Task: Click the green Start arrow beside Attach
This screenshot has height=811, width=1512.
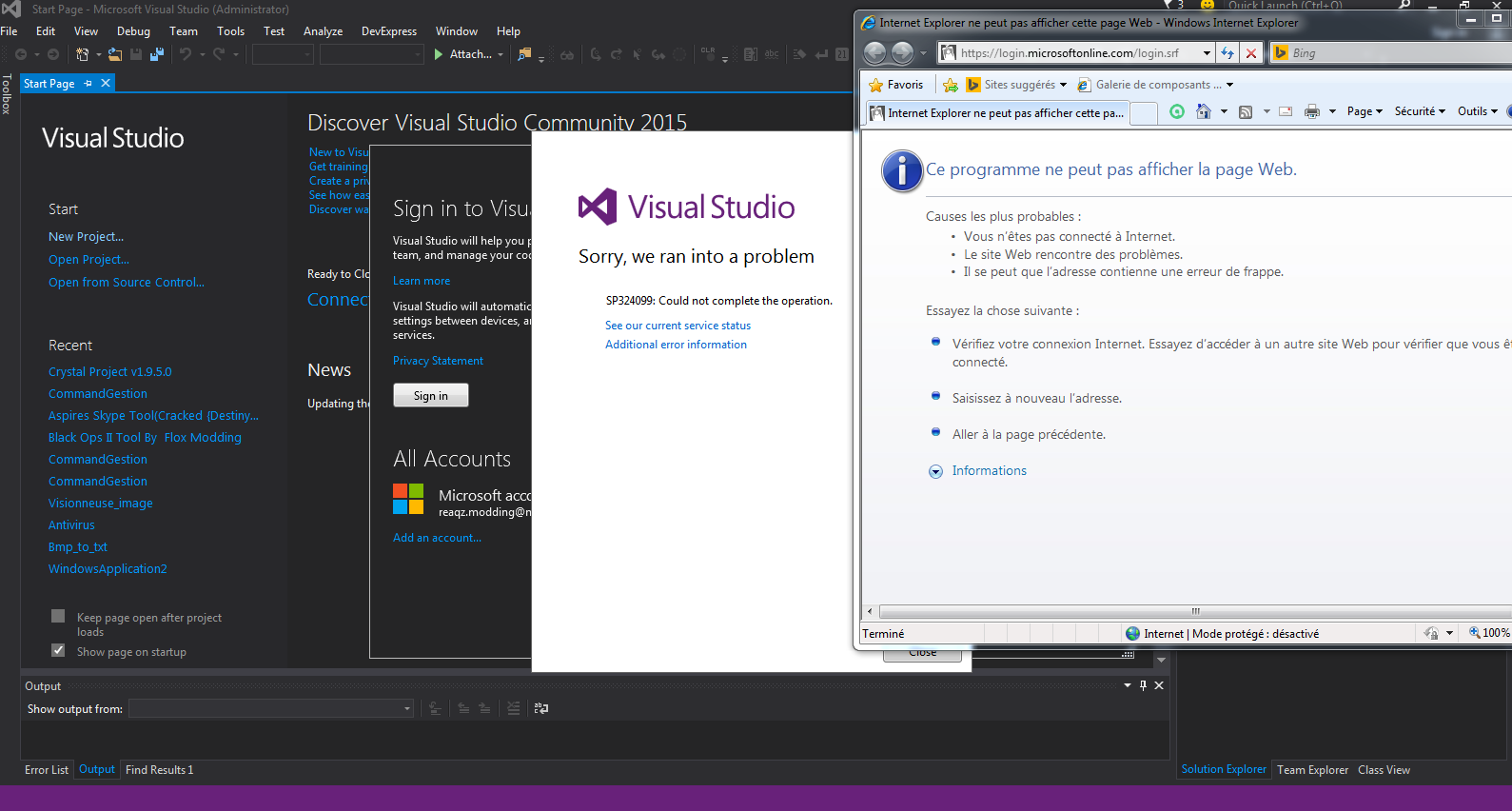Action: [x=439, y=54]
